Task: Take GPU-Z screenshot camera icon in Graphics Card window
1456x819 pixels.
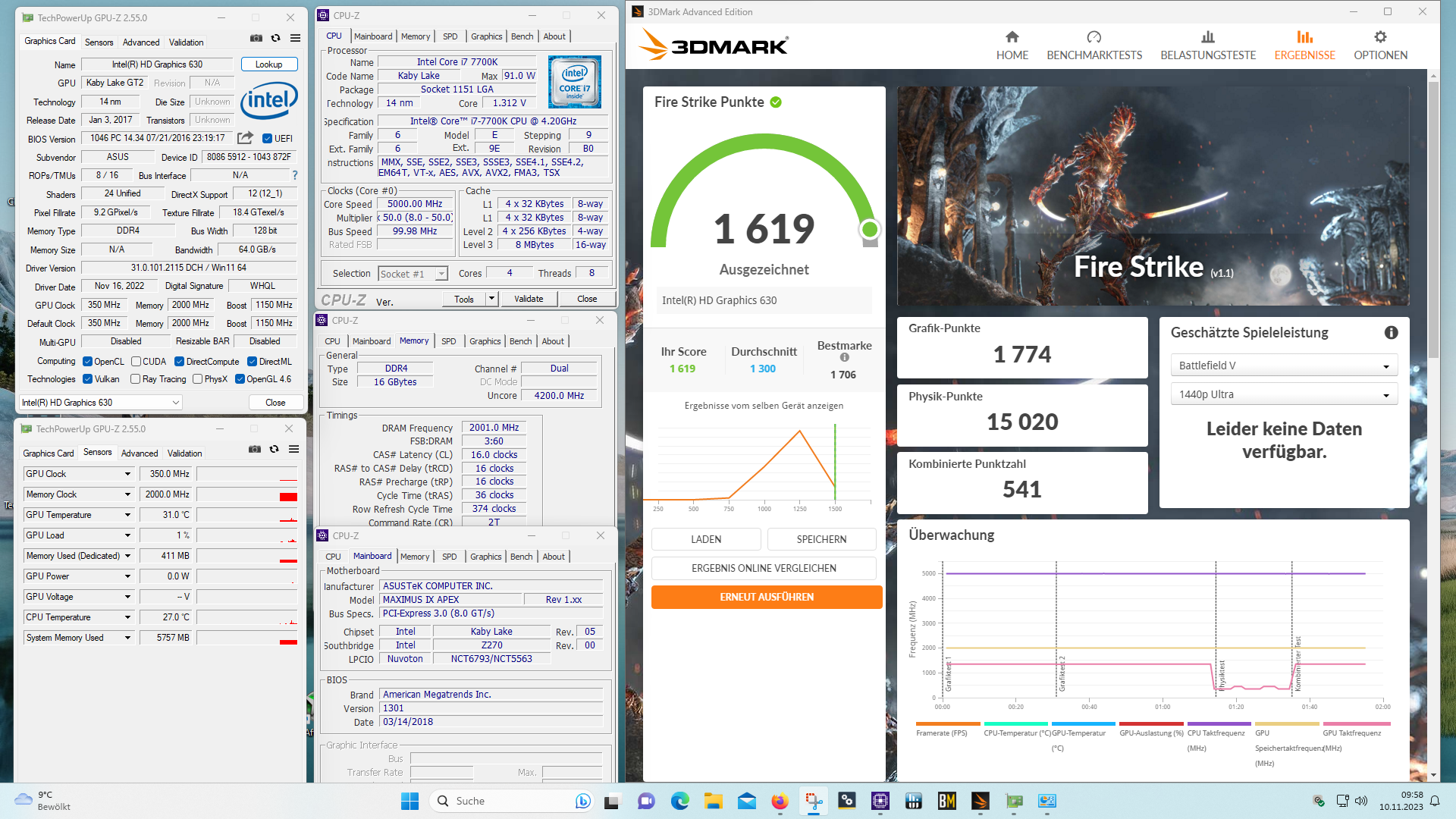Action: pyautogui.click(x=256, y=38)
